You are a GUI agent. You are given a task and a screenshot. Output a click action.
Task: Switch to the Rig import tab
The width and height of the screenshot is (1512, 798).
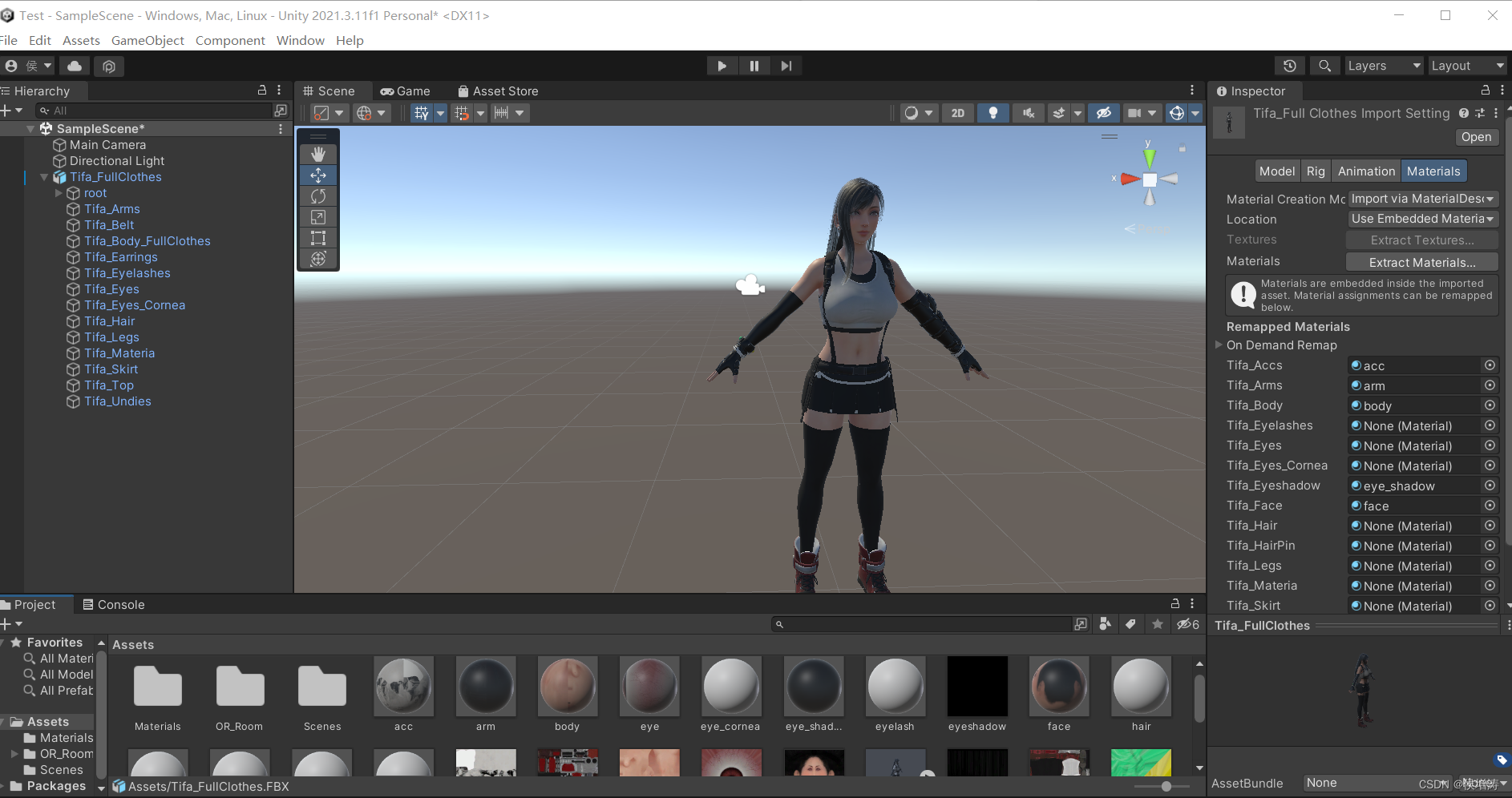point(1316,171)
